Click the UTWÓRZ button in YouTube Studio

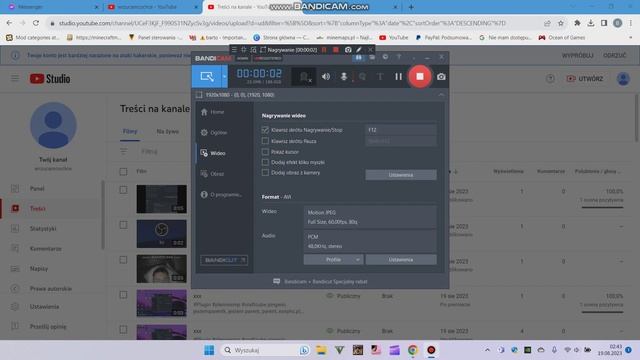click(584, 78)
